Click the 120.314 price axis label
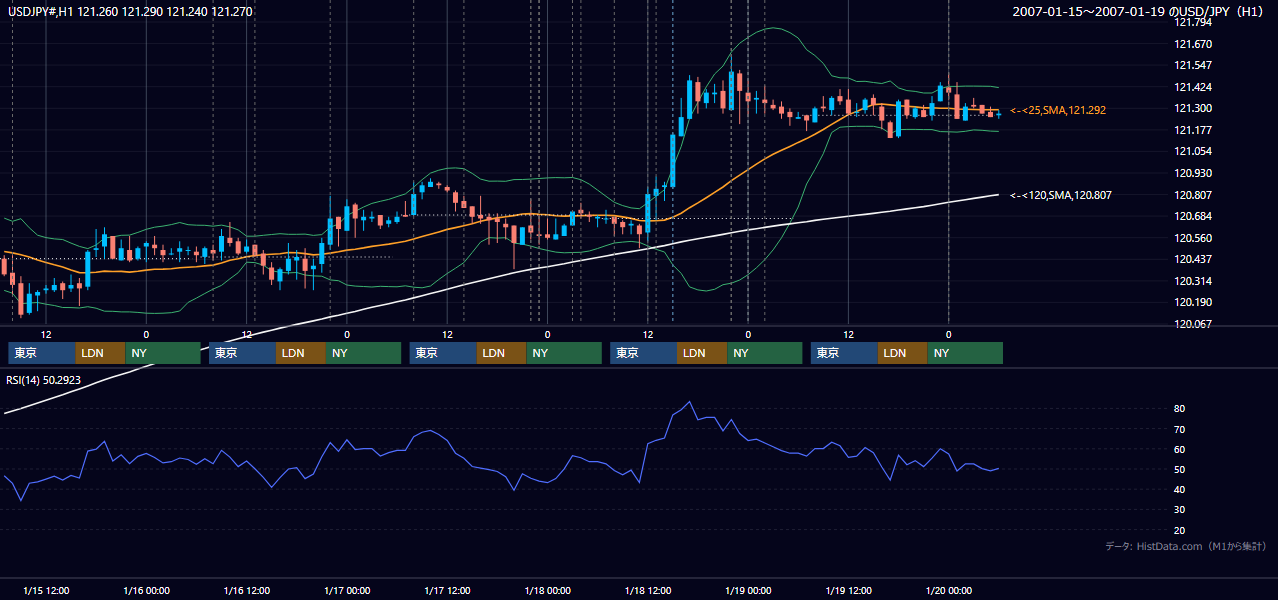This screenshot has width=1278, height=600. pyautogui.click(x=1193, y=281)
